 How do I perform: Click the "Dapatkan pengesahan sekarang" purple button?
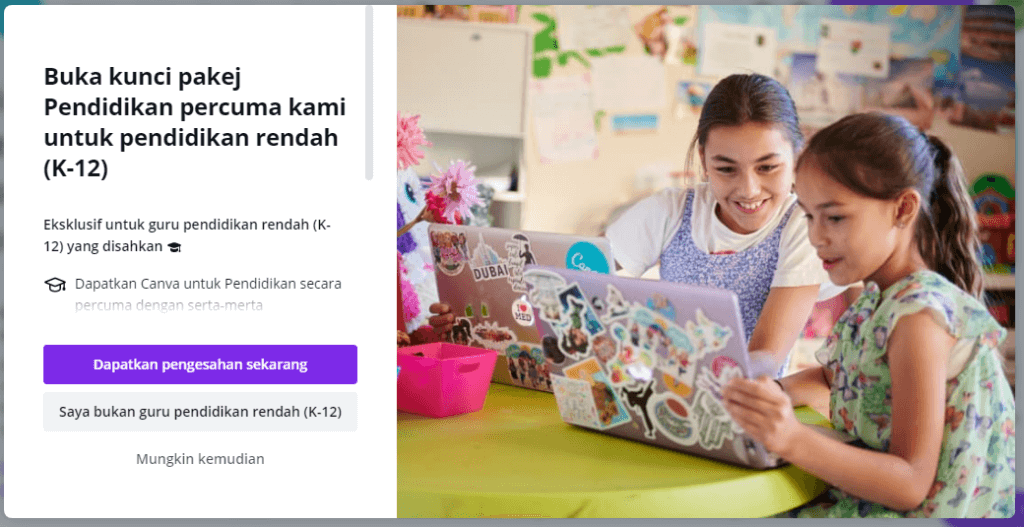click(x=200, y=364)
